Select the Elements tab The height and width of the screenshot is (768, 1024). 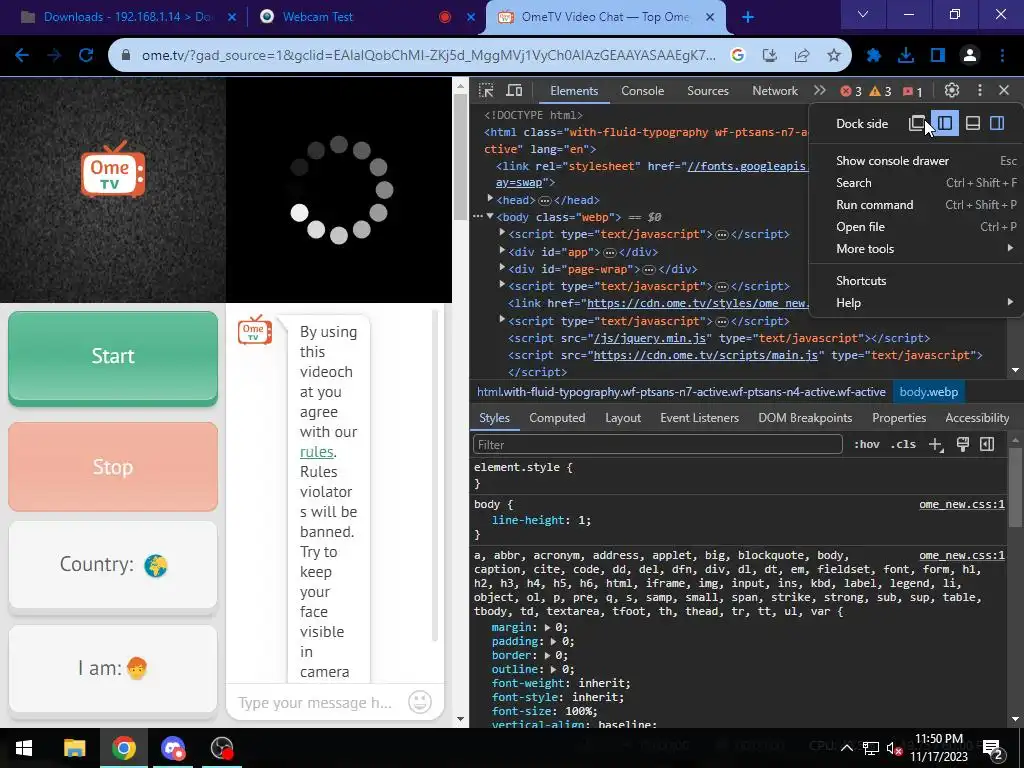pos(573,91)
